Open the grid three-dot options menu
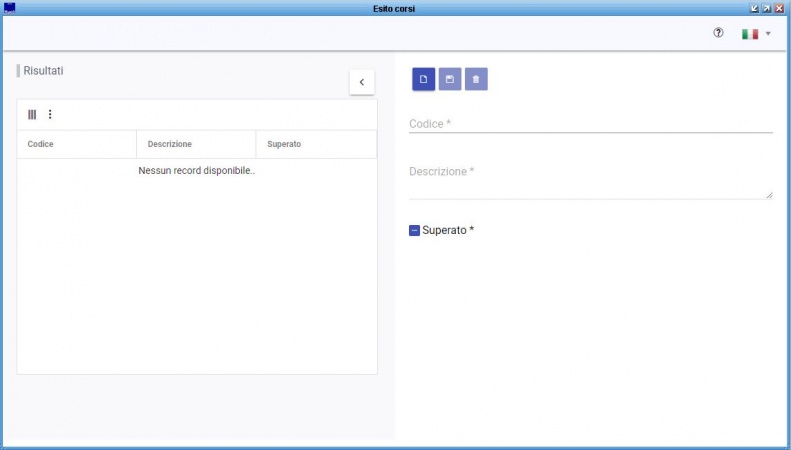This screenshot has height=450, width=791. [50, 115]
